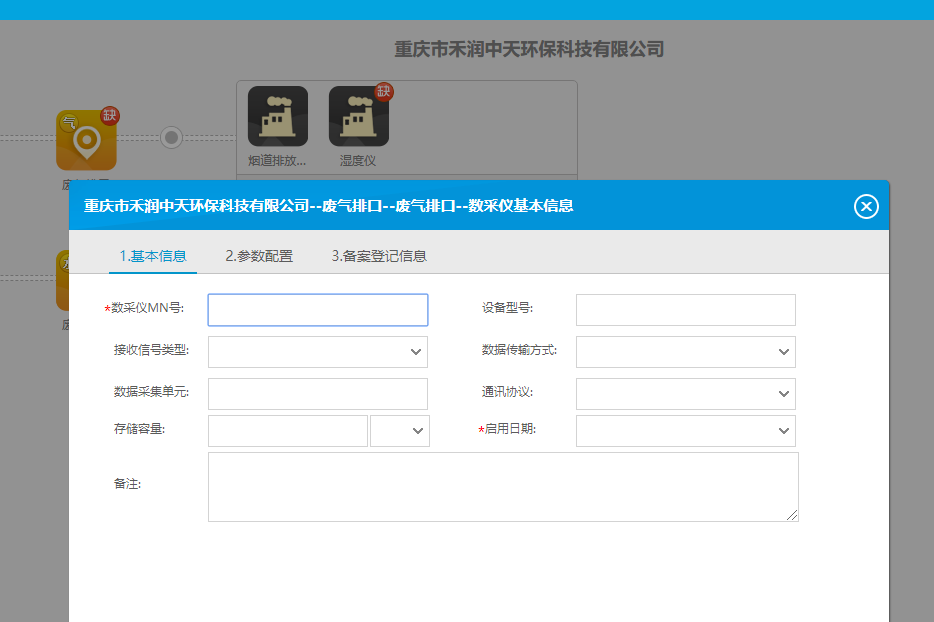Viewport: 934px width, 622px height.
Task: Click the 通讯协议 field label
Action: click(x=508, y=392)
